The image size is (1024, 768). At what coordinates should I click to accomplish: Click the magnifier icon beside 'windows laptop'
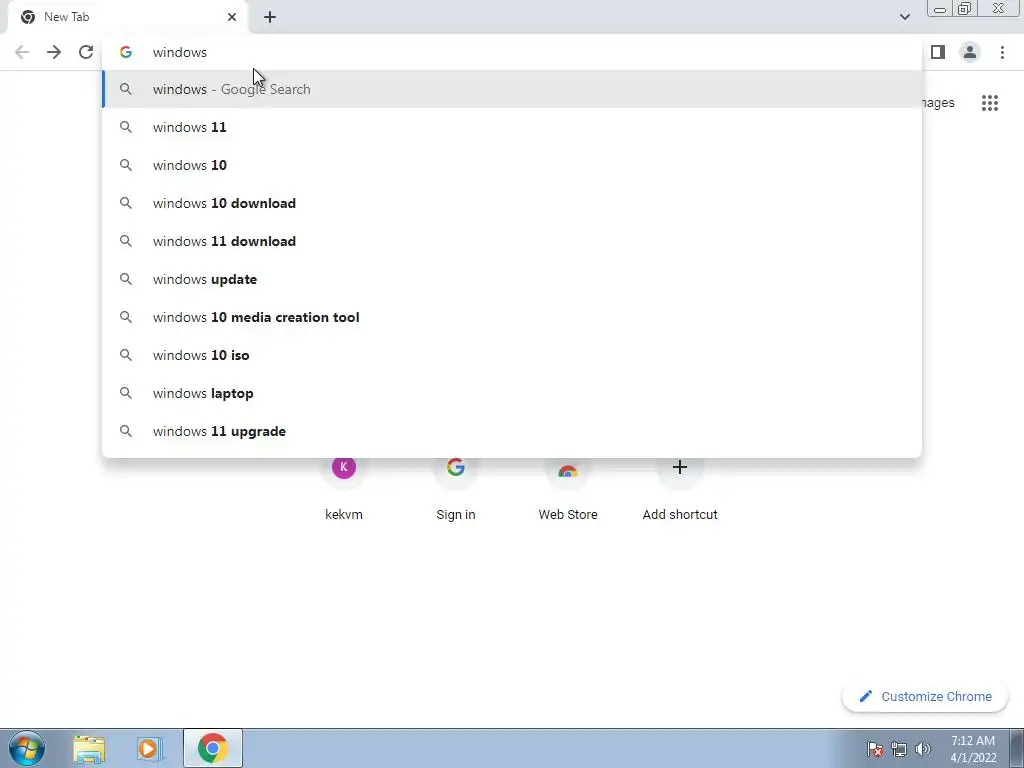pos(126,393)
